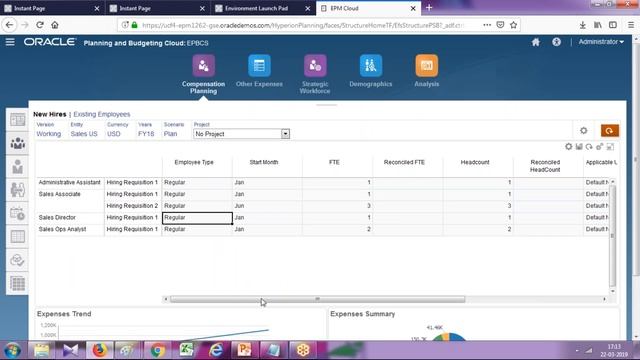Open Demographics card
This screenshot has height=360, width=640.
click(x=371, y=71)
